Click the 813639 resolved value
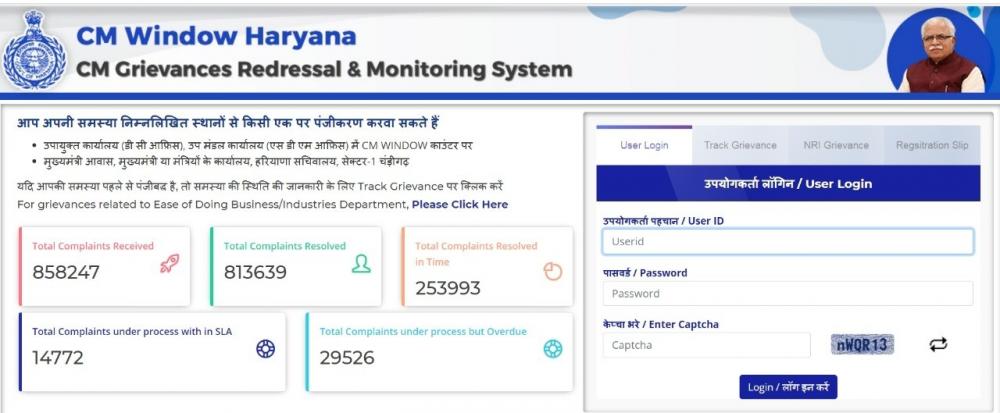Image resolution: width=1000 pixels, height=413 pixels. point(255,272)
